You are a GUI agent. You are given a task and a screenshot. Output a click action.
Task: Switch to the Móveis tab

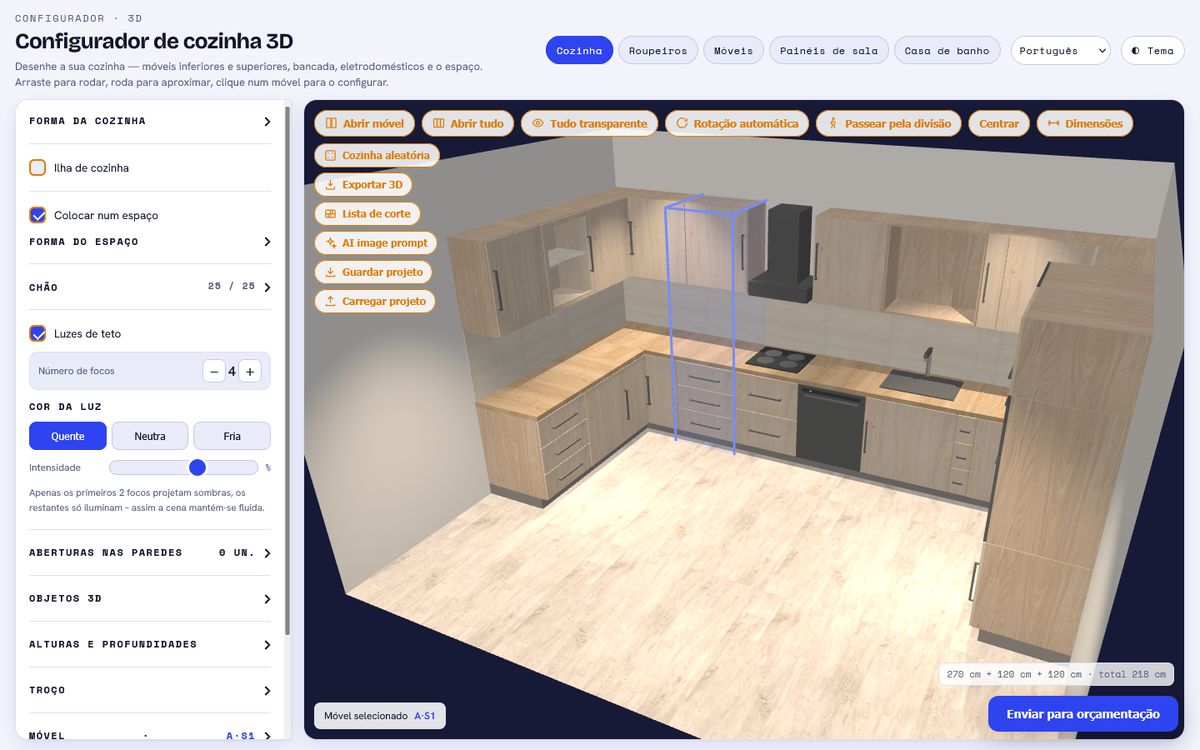pos(734,51)
